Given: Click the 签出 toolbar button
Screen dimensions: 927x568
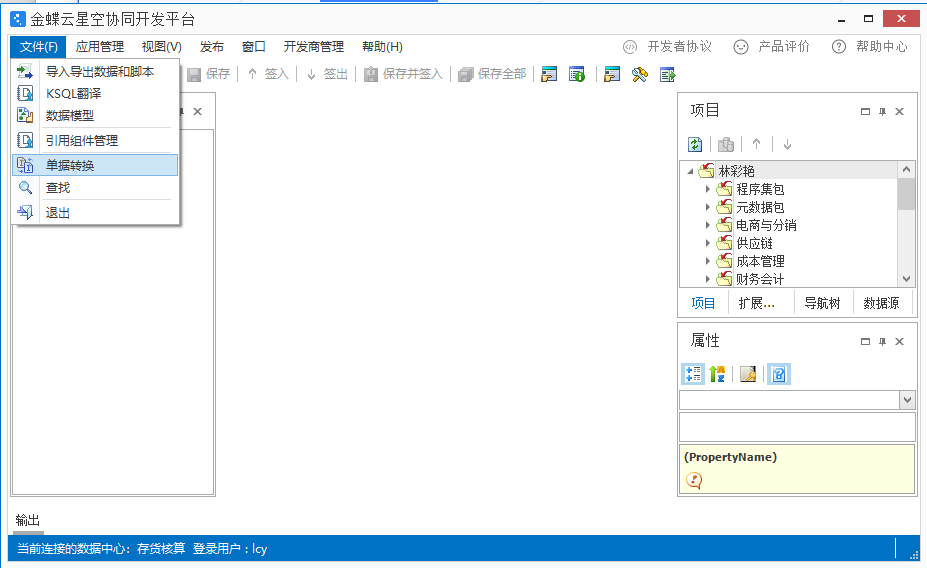Looking at the screenshot, I should click(327, 74).
